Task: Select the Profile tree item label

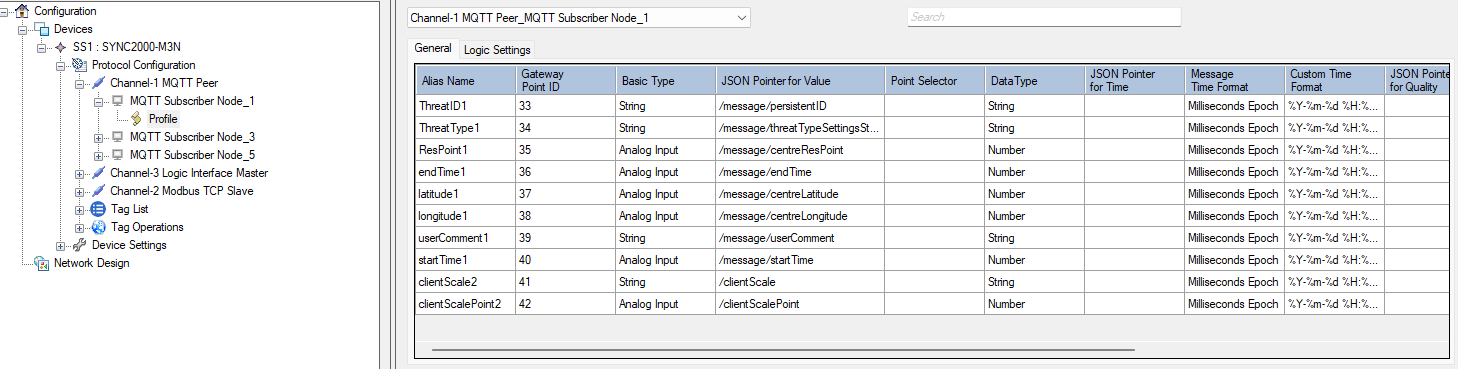Action: click(x=163, y=119)
